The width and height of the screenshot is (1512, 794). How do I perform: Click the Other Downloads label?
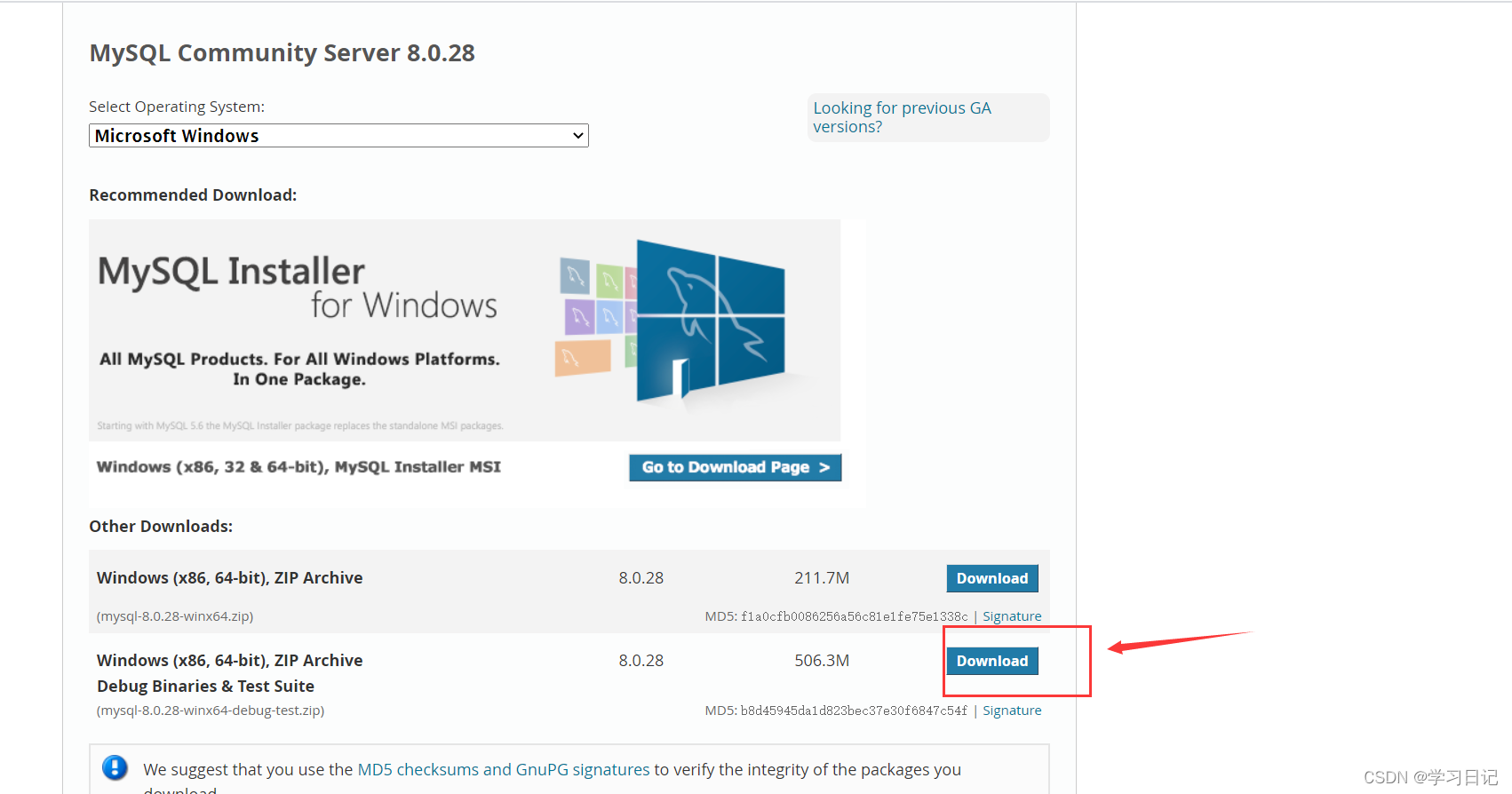pos(161,526)
